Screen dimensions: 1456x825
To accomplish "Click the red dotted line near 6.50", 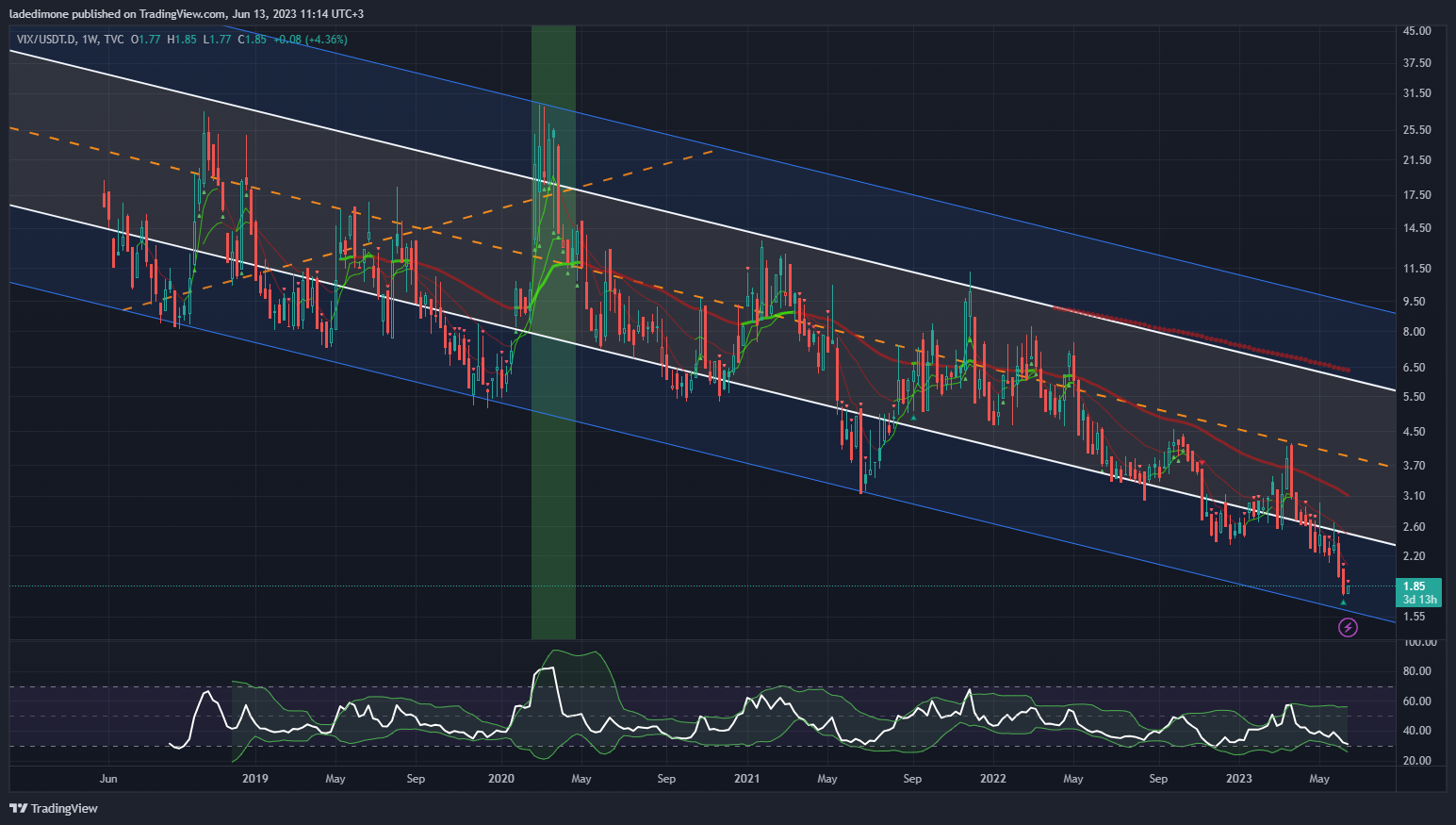I will [x=1202, y=337].
